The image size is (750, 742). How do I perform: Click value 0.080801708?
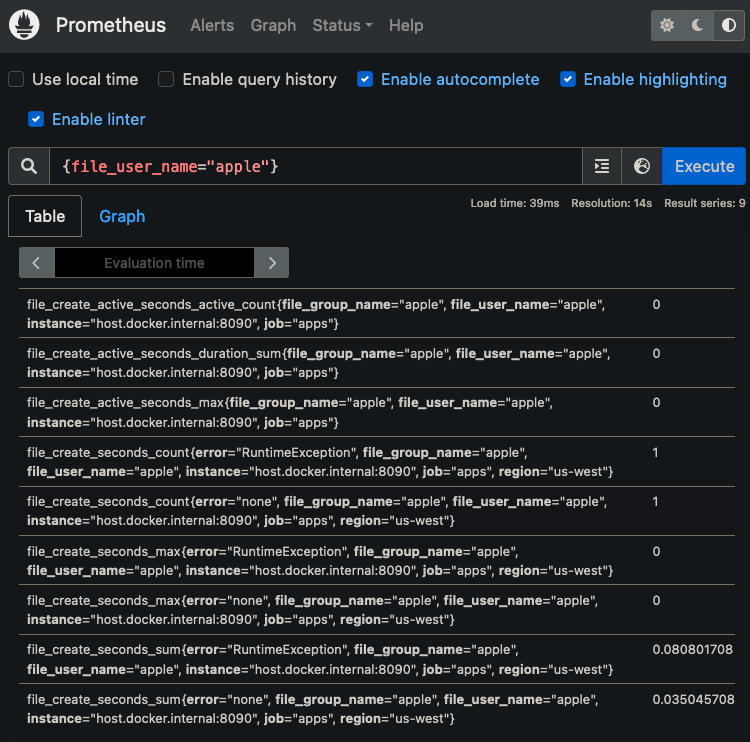tap(692, 649)
